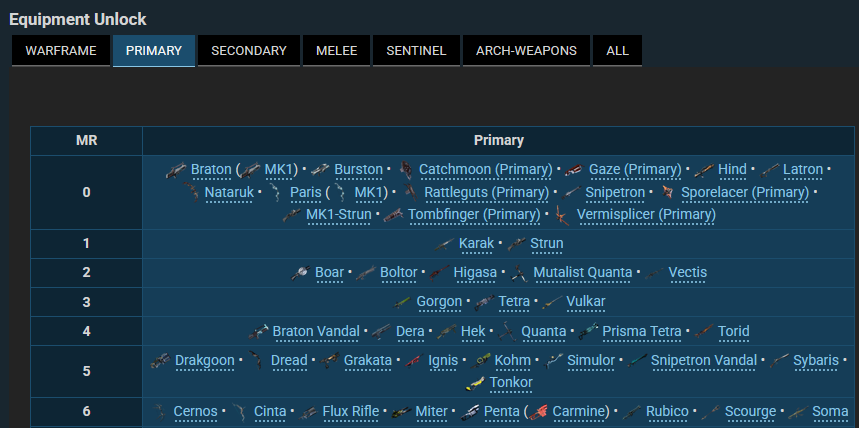Click the Tonkor launcher icon
Viewport: 859px width, 428px height.
[476, 382]
